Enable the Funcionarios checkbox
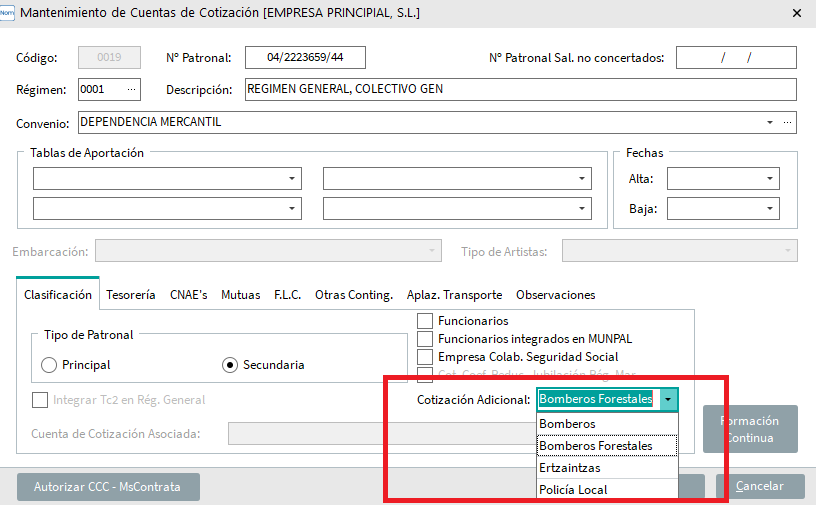 tap(425, 321)
